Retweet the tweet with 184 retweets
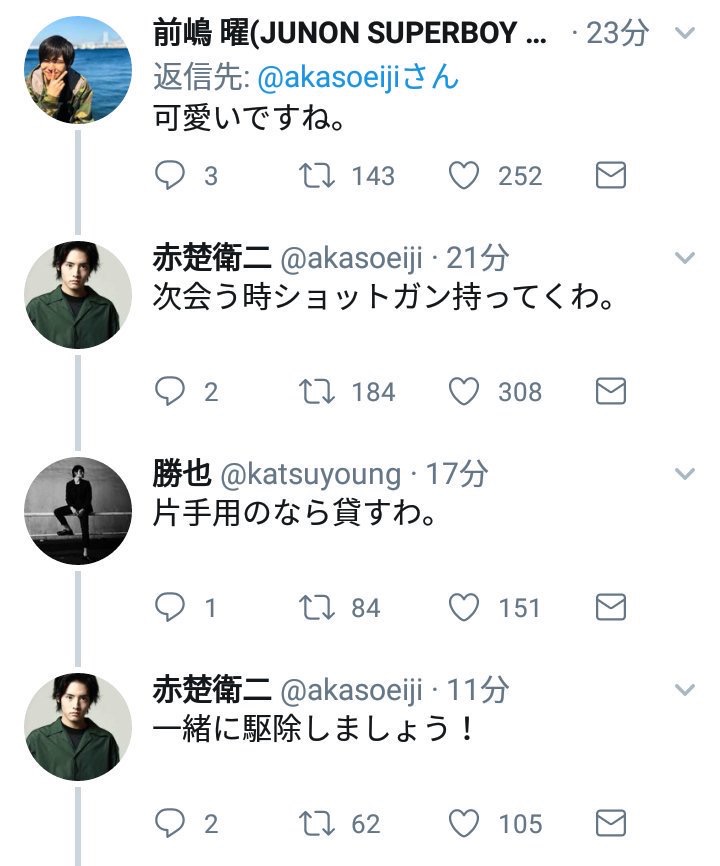The width and height of the screenshot is (720, 866). pos(316,392)
